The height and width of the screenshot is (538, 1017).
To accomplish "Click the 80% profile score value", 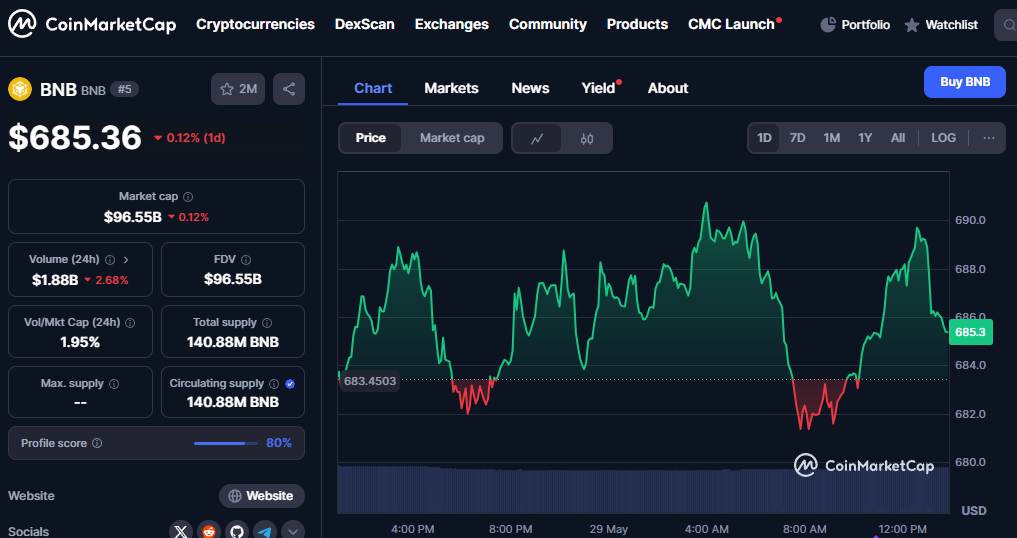I will [279, 443].
